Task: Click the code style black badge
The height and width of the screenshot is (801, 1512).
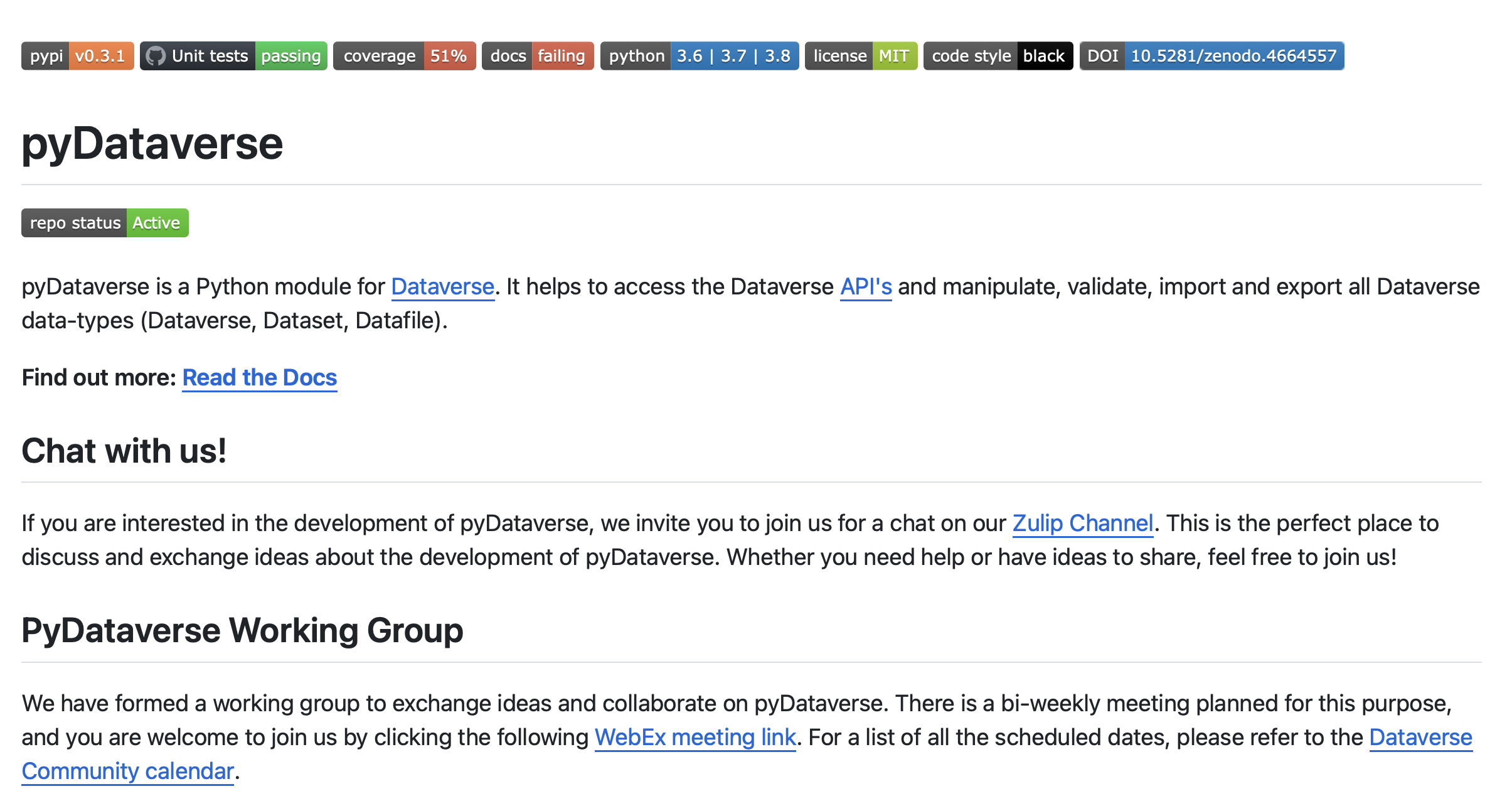Action: [998, 56]
